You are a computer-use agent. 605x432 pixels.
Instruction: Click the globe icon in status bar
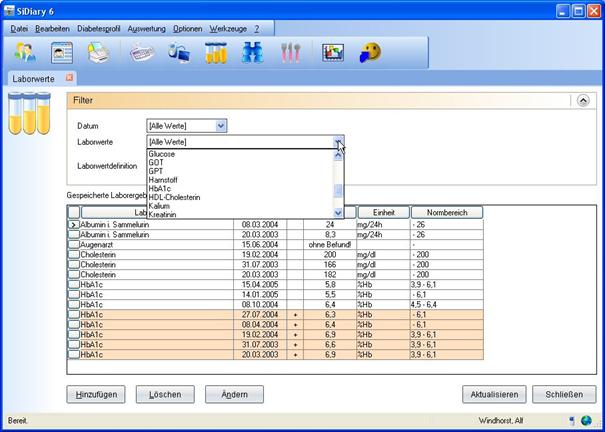pos(586,420)
